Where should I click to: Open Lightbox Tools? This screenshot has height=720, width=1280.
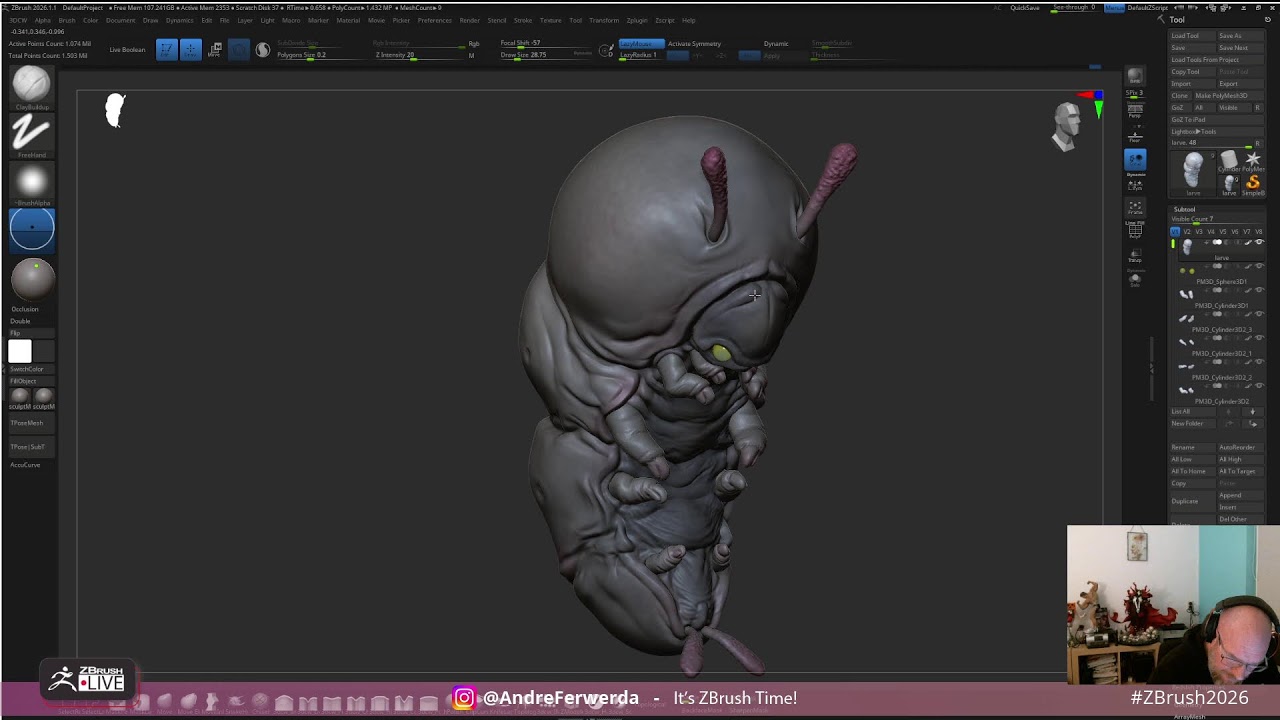1216,132
